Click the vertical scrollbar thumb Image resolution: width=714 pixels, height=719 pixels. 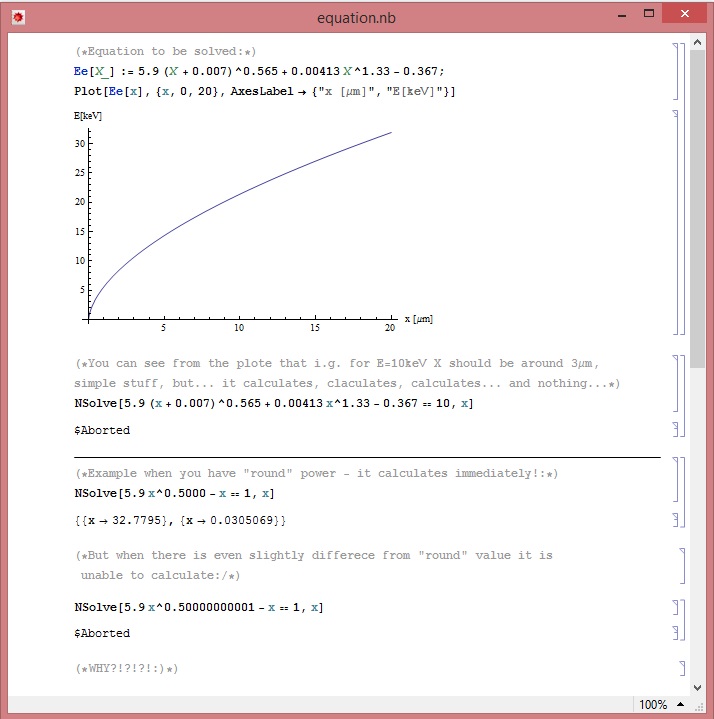tap(697, 200)
